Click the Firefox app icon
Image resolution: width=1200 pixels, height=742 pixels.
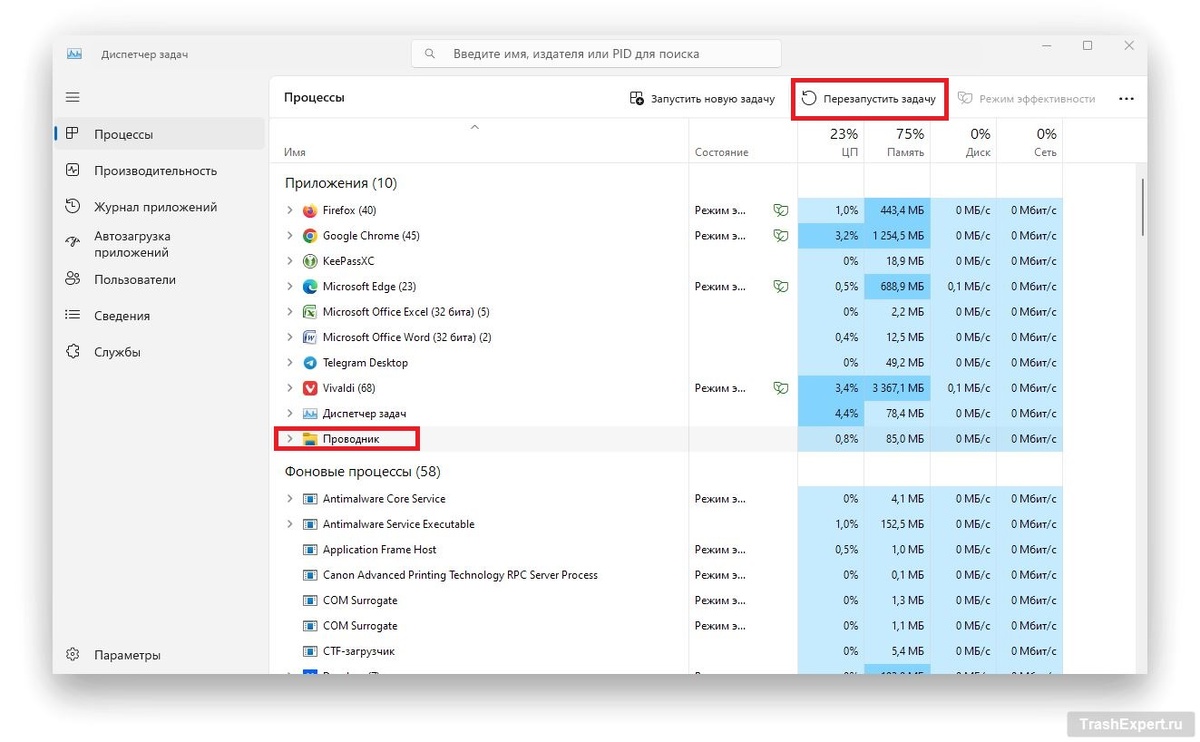click(310, 210)
